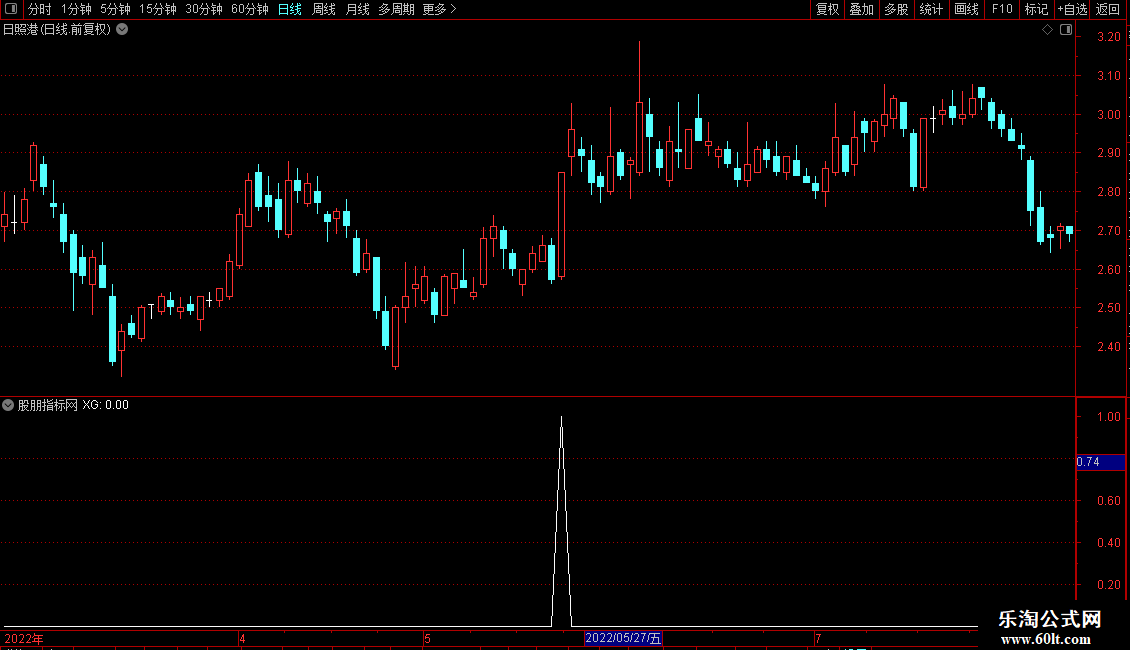The image size is (1130, 650).
Task: Click the 1.00 indicator axis label
Action: coord(1108,417)
